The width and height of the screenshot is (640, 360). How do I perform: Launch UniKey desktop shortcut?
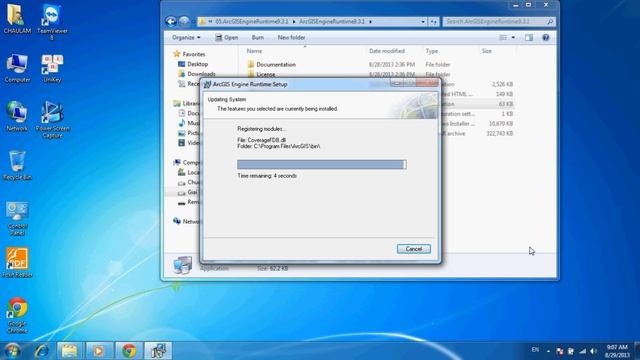coord(52,68)
